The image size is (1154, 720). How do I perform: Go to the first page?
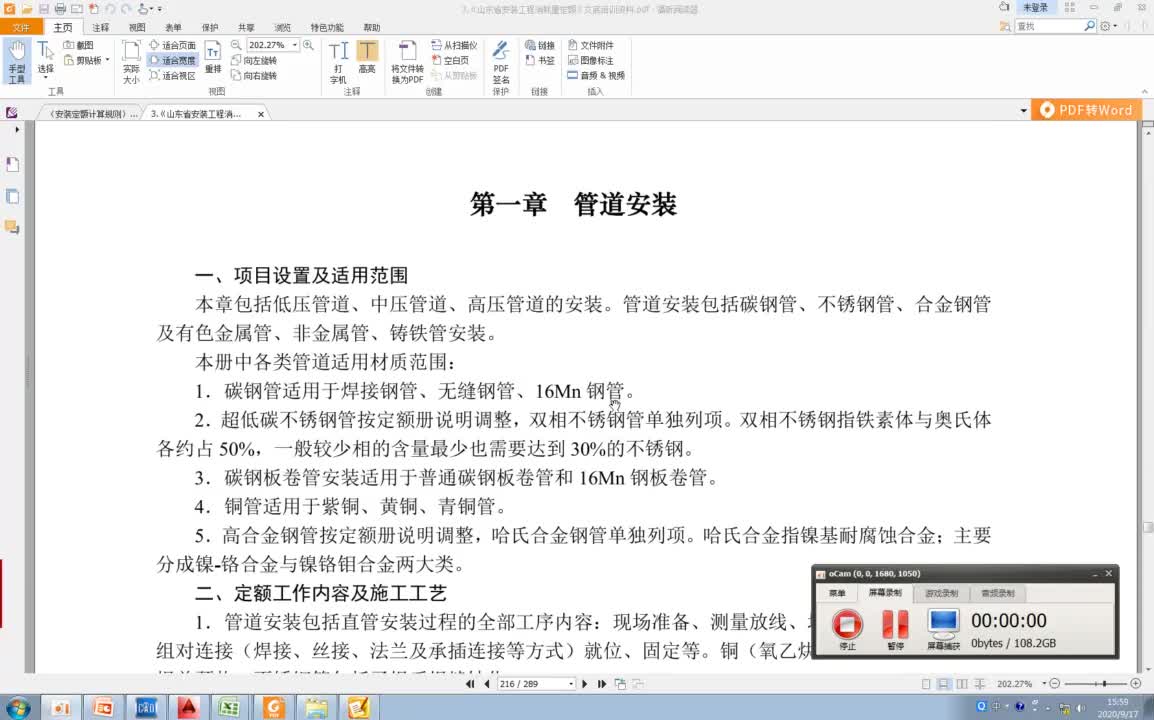click(470, 684)
